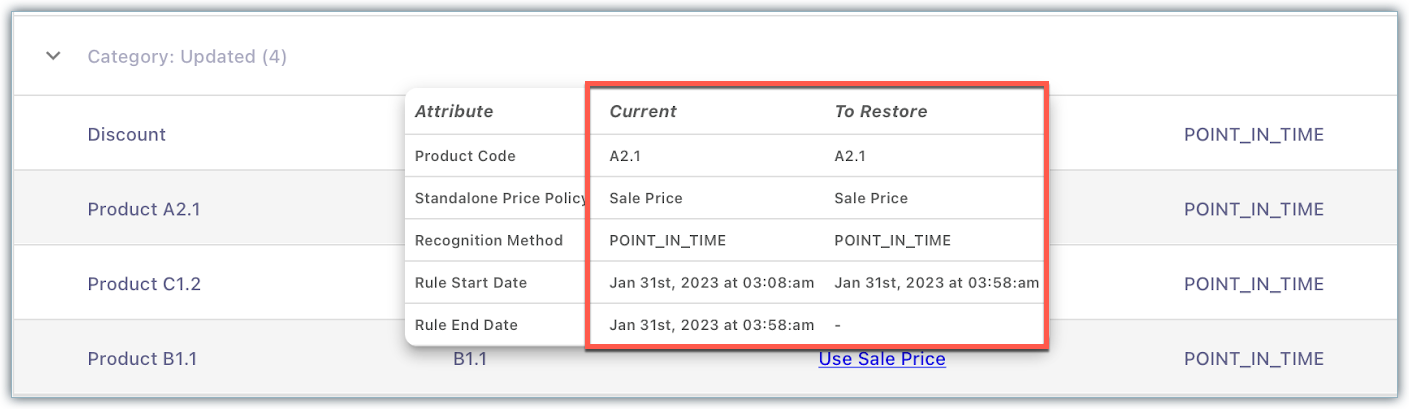Select the Product C1.2 row name
This screenshot has width=1409, height=409.
point(144,284)
